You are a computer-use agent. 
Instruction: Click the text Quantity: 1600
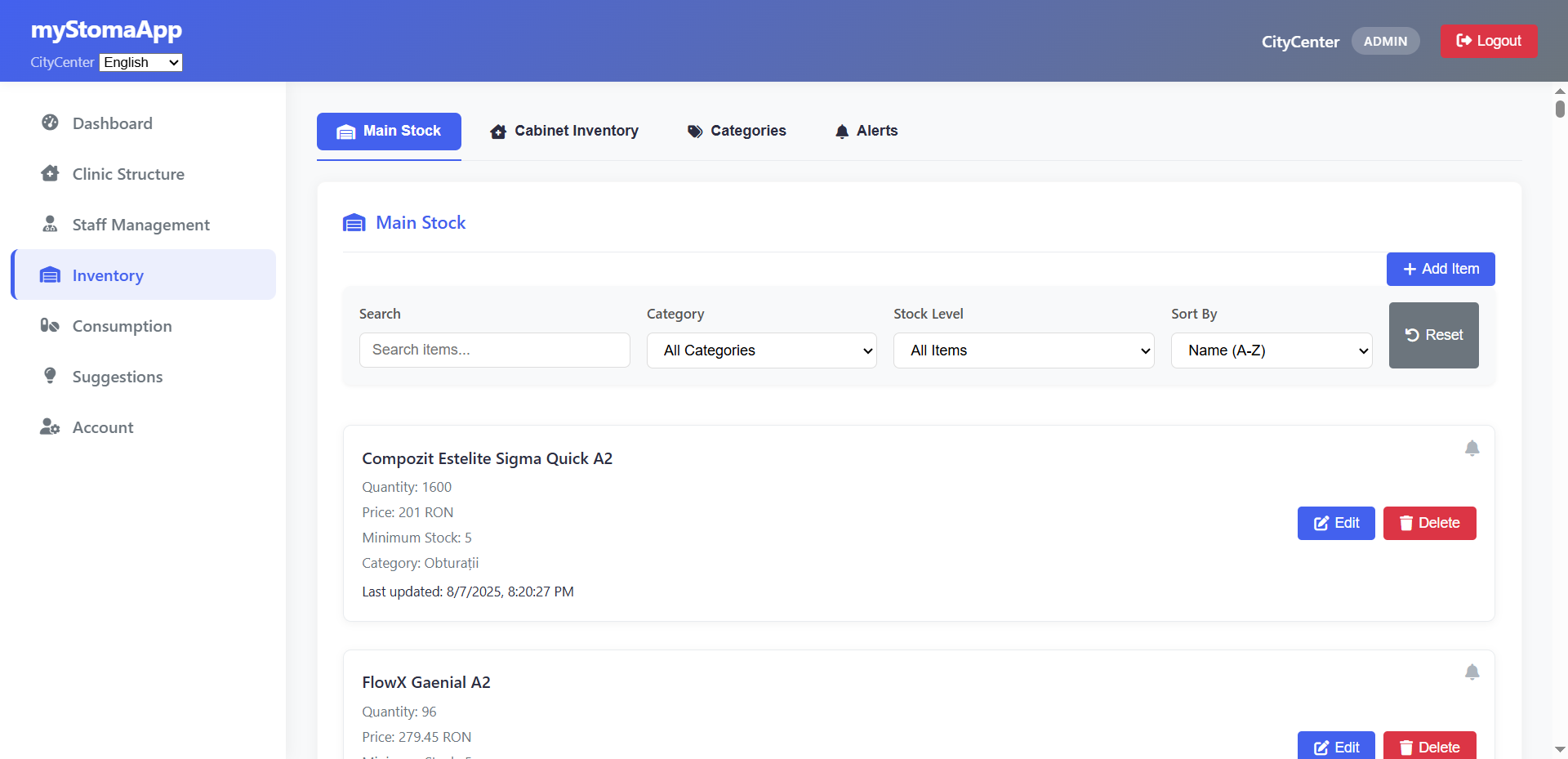point(407,487)
